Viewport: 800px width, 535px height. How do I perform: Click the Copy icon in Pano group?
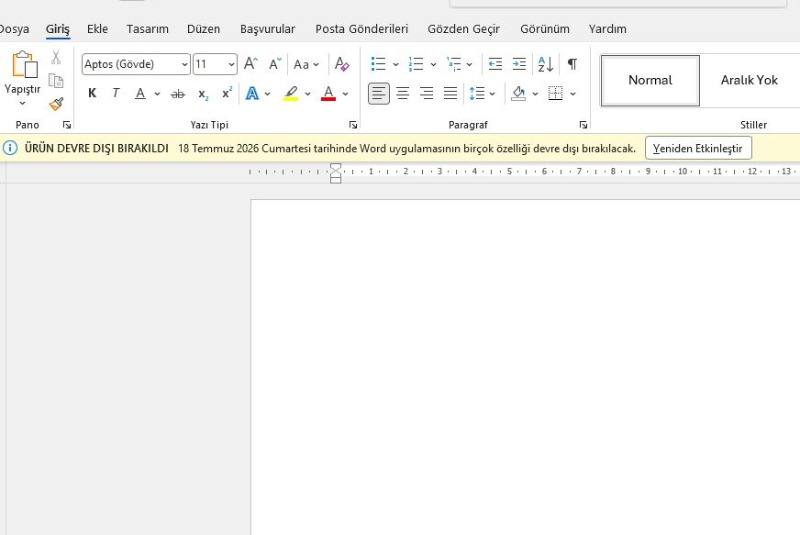[x=56, y=81]
